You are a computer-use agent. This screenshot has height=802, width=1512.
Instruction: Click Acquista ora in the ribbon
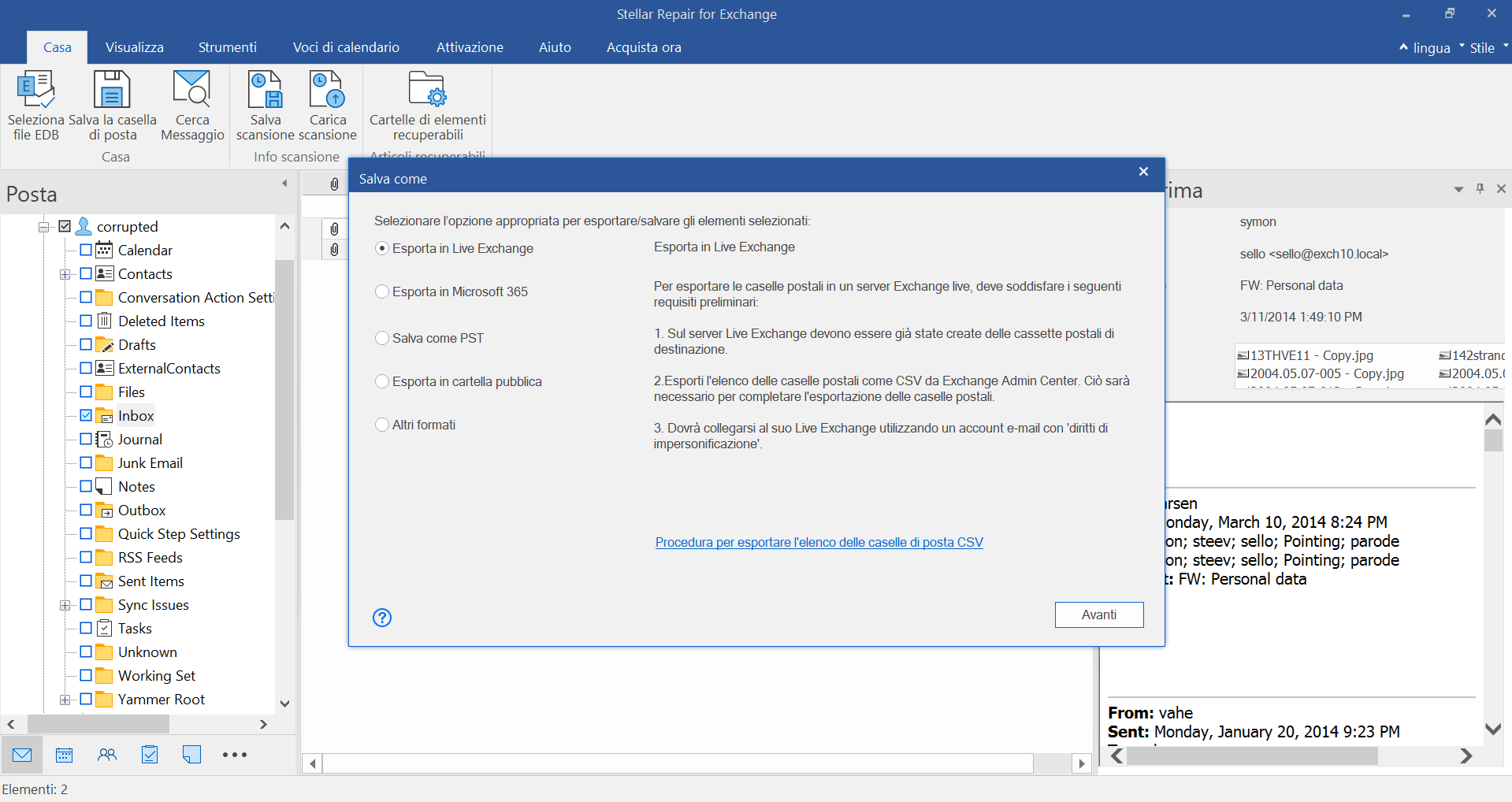644,47
